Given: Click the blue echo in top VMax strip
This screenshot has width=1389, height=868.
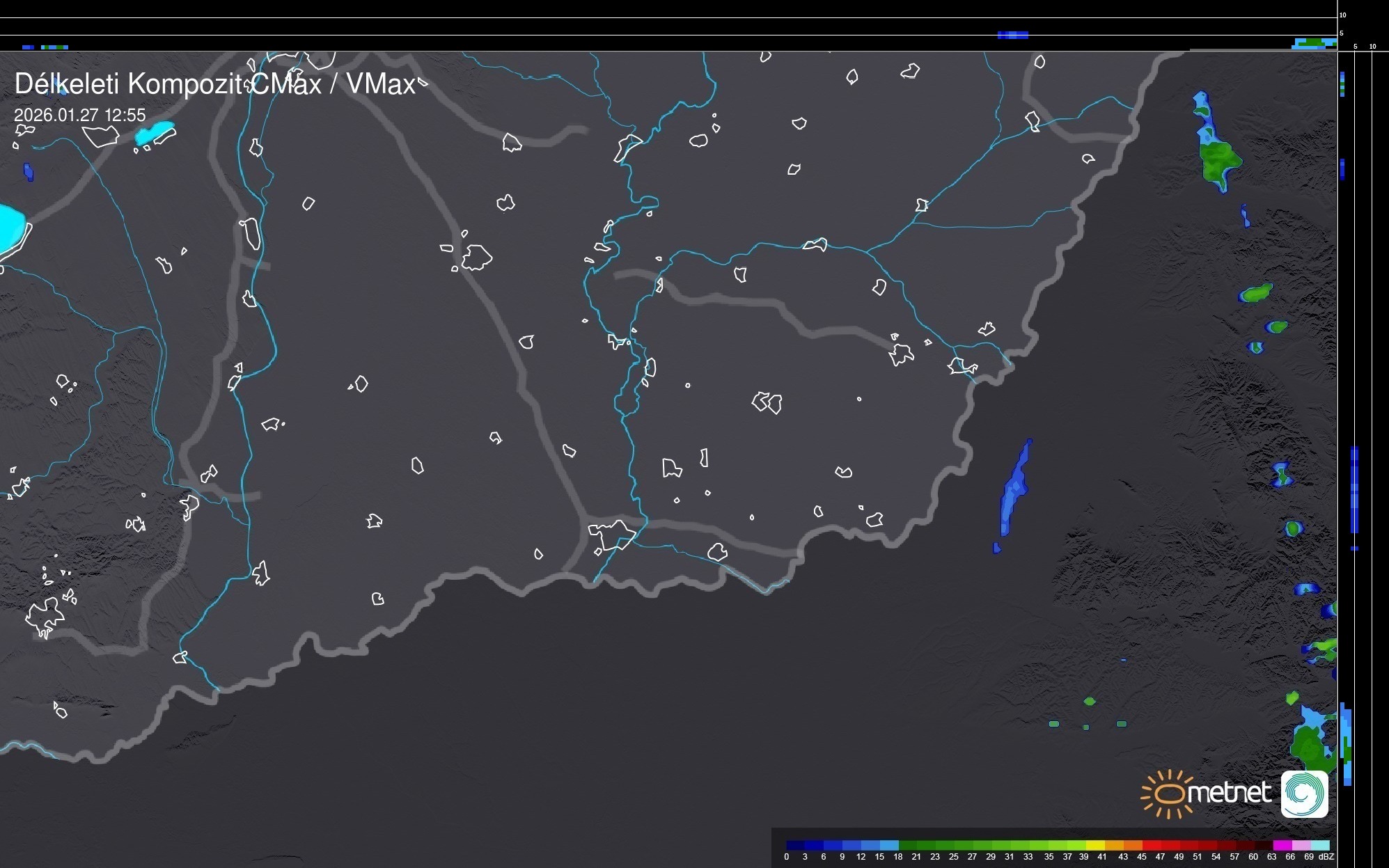Looking at the screenshot, I should (1012, 35).
